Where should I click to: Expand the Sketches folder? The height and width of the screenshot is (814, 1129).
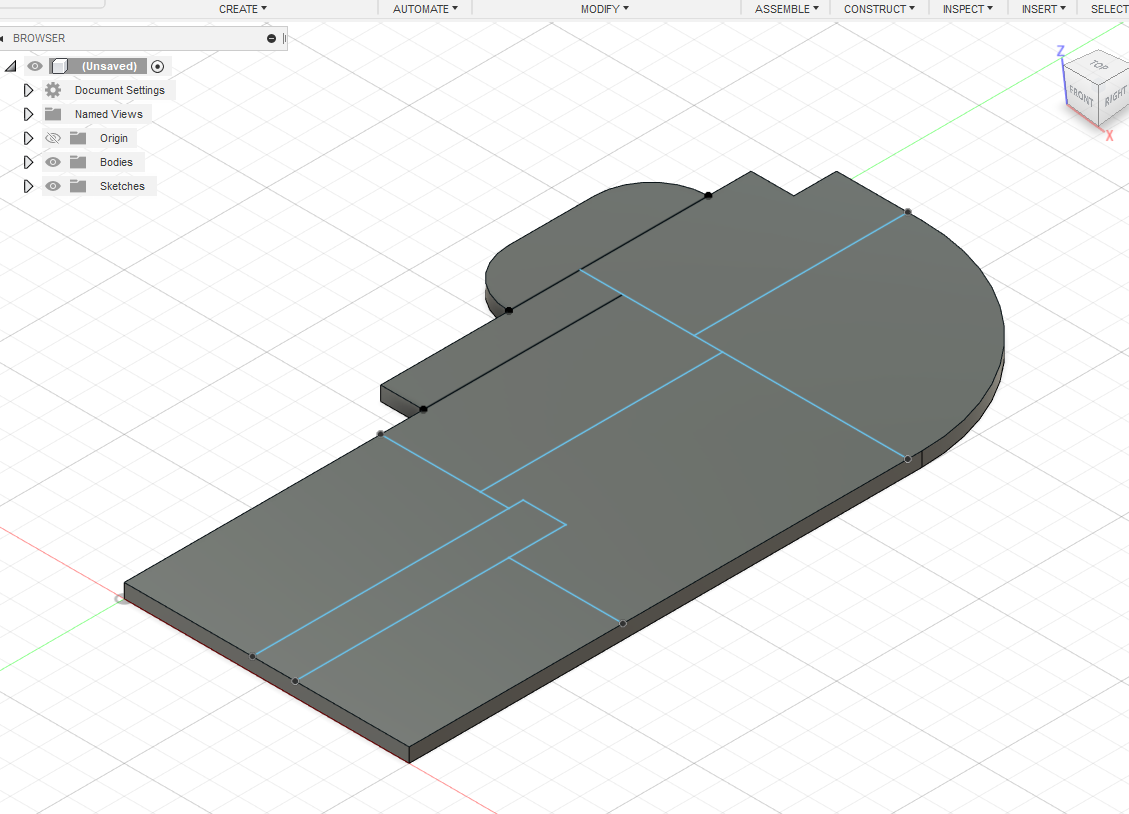click(x=28, y=186)
